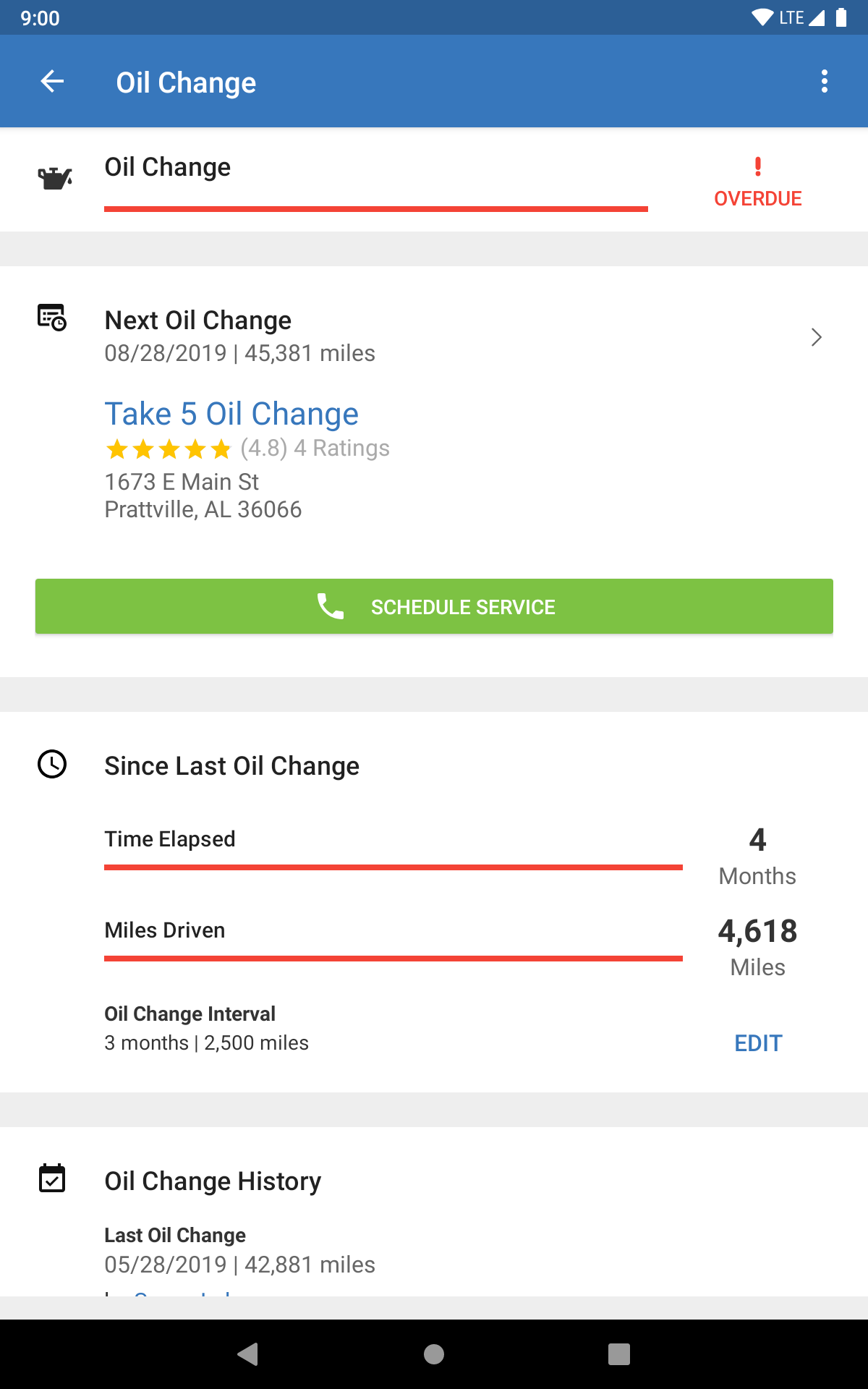Image resolution: width=868 pixels, height=1389 pixels.
Task: Tap the phone icon on Schedule Service
Action: click(331, 606)
